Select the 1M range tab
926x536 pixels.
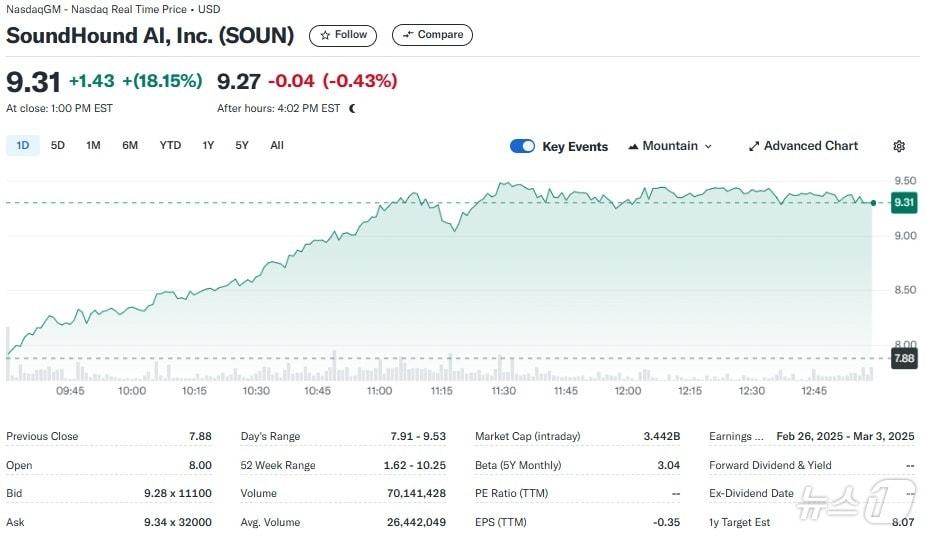click(x=93, y=145)
